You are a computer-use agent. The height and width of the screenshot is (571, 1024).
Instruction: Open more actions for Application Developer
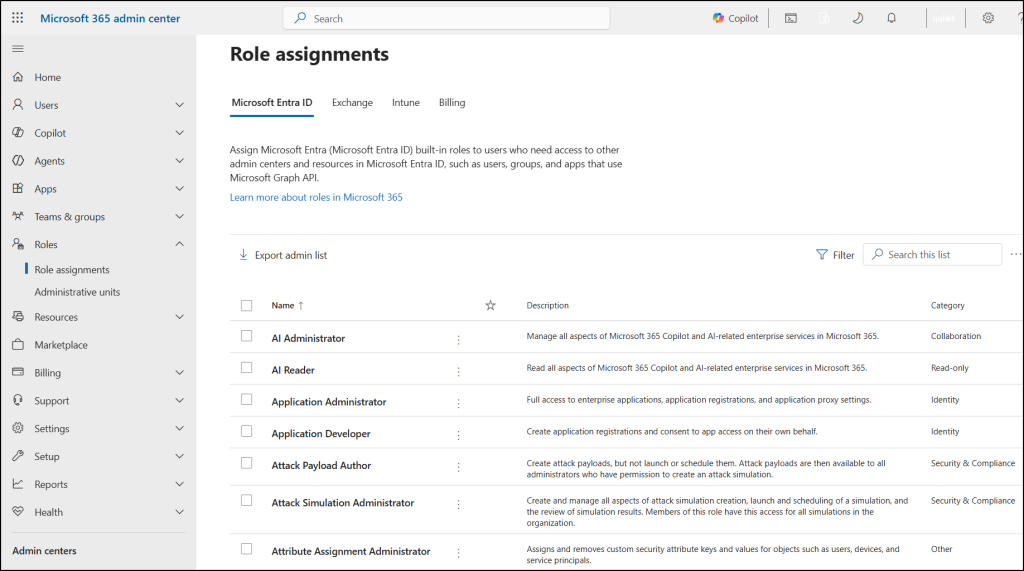pyautogui.click(x=458, y=435)
